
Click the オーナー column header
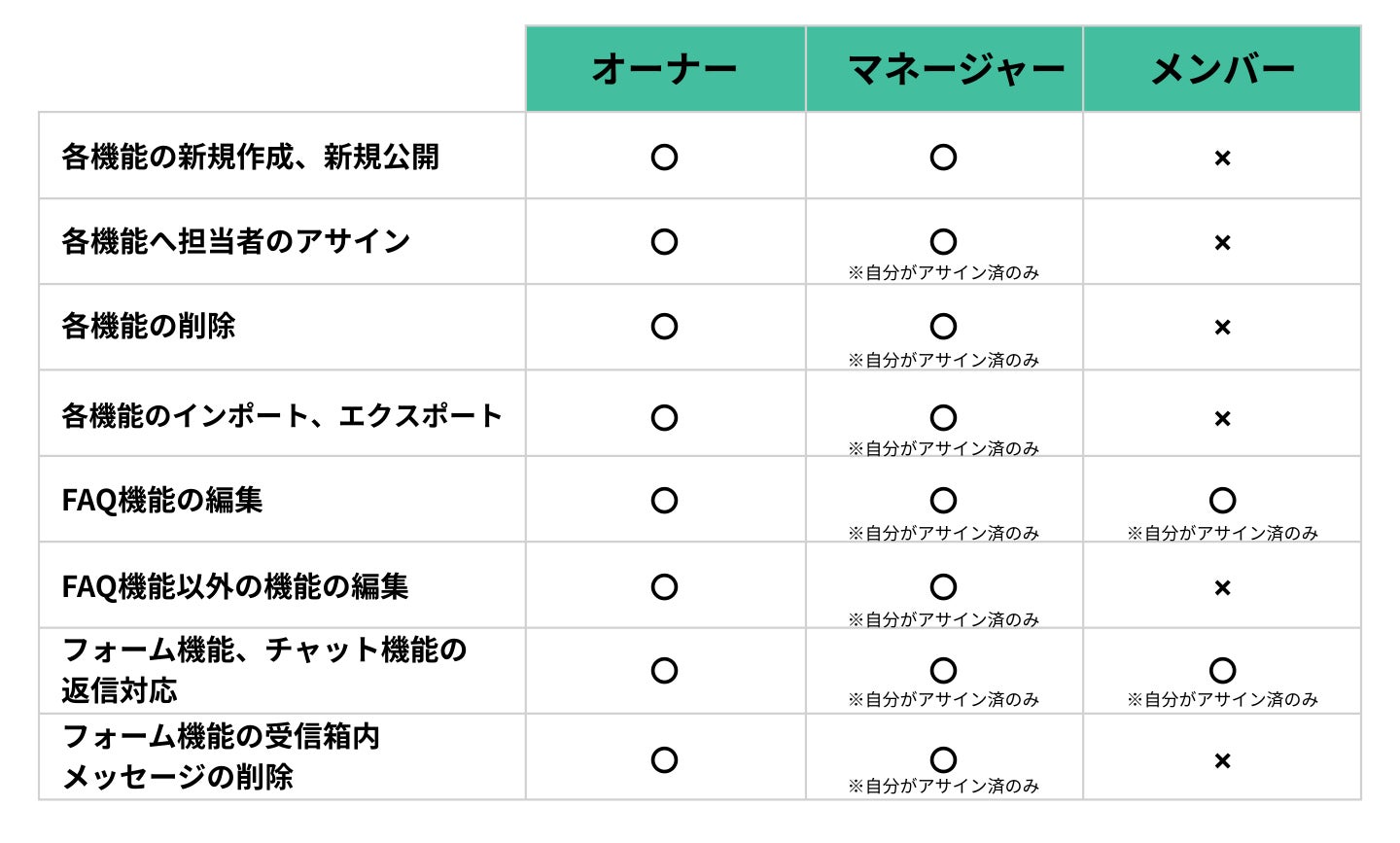pyautogui.click(x=665, y=69)
